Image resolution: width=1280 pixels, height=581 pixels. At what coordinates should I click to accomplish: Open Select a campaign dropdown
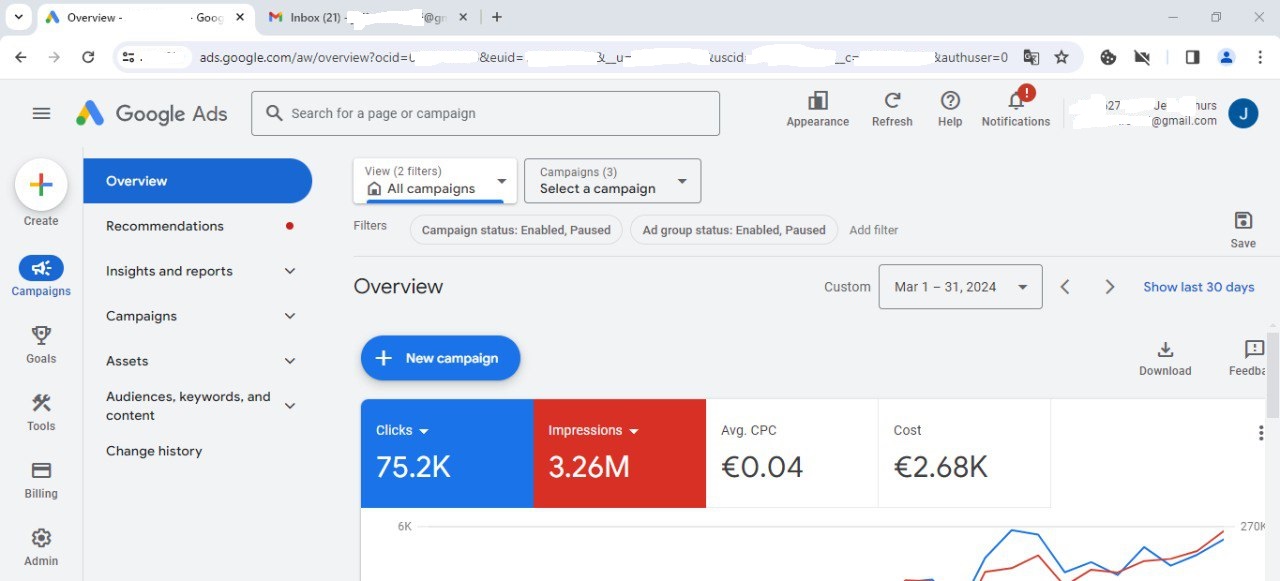(613, 181)
